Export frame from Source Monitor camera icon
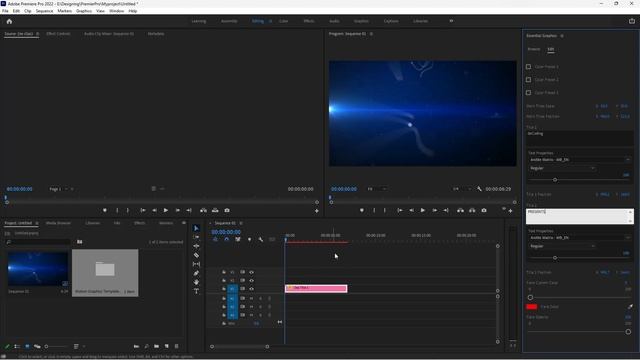 pyautogui.click(x=227, y=210)
